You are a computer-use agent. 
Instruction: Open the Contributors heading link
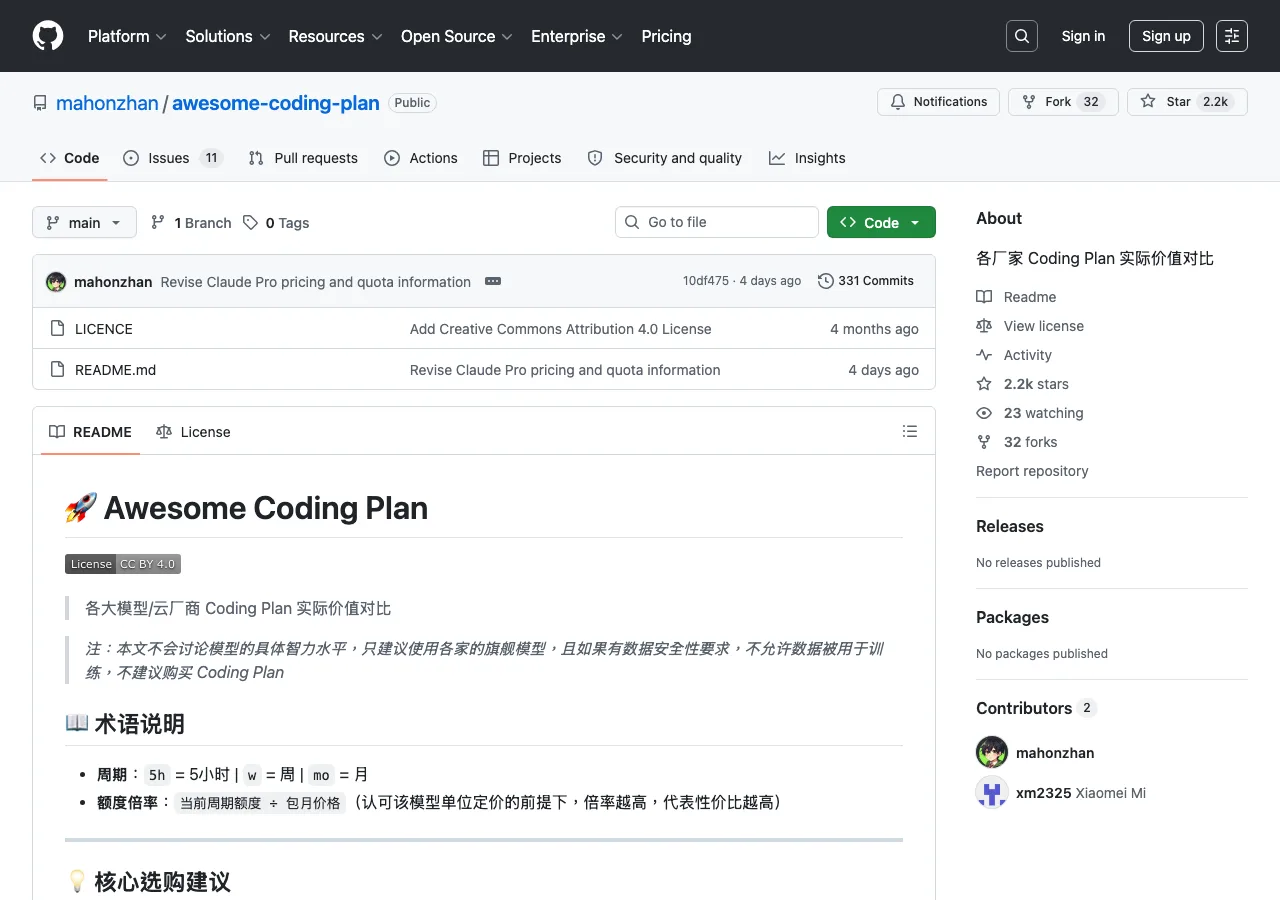coord(1036,708)
